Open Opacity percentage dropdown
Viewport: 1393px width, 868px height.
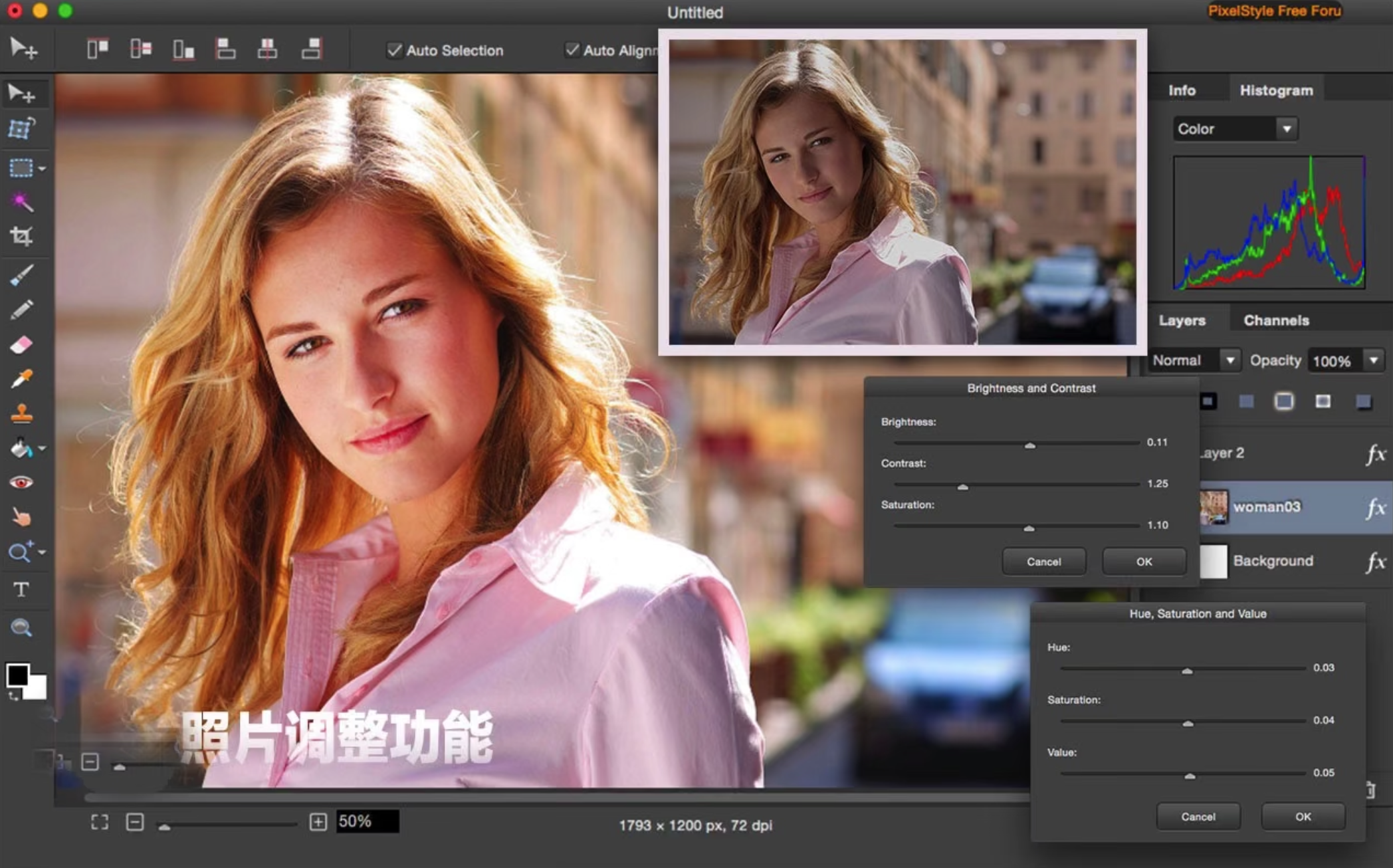(1374, 360)
